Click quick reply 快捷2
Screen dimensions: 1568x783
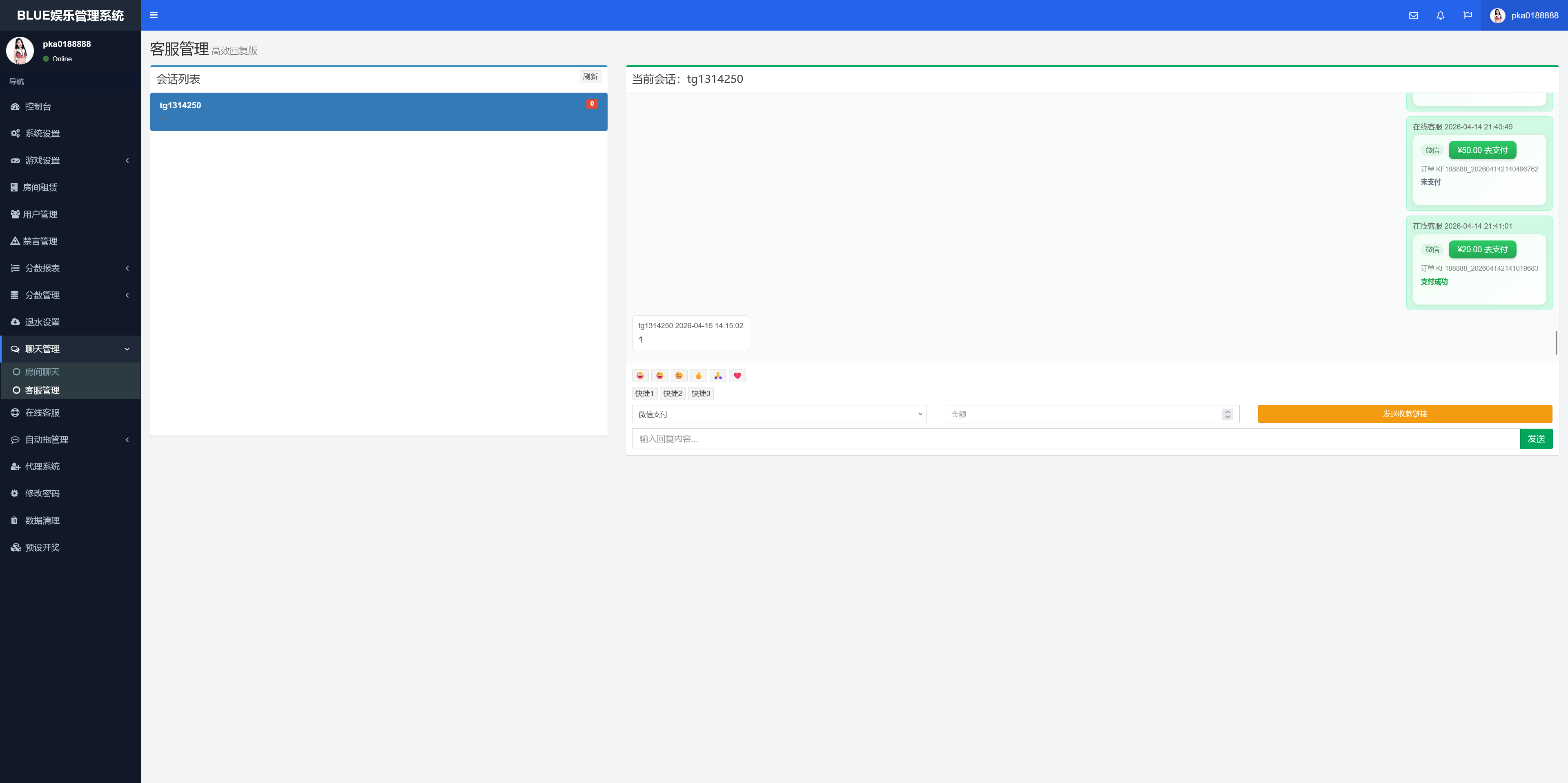pos(673,394)
